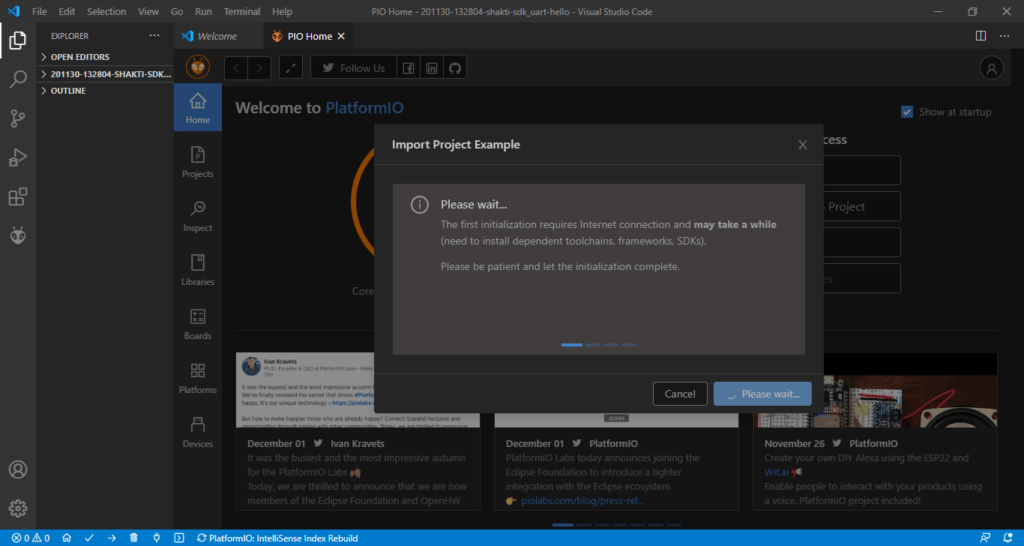Expand the Outline section

coord(104,91)
